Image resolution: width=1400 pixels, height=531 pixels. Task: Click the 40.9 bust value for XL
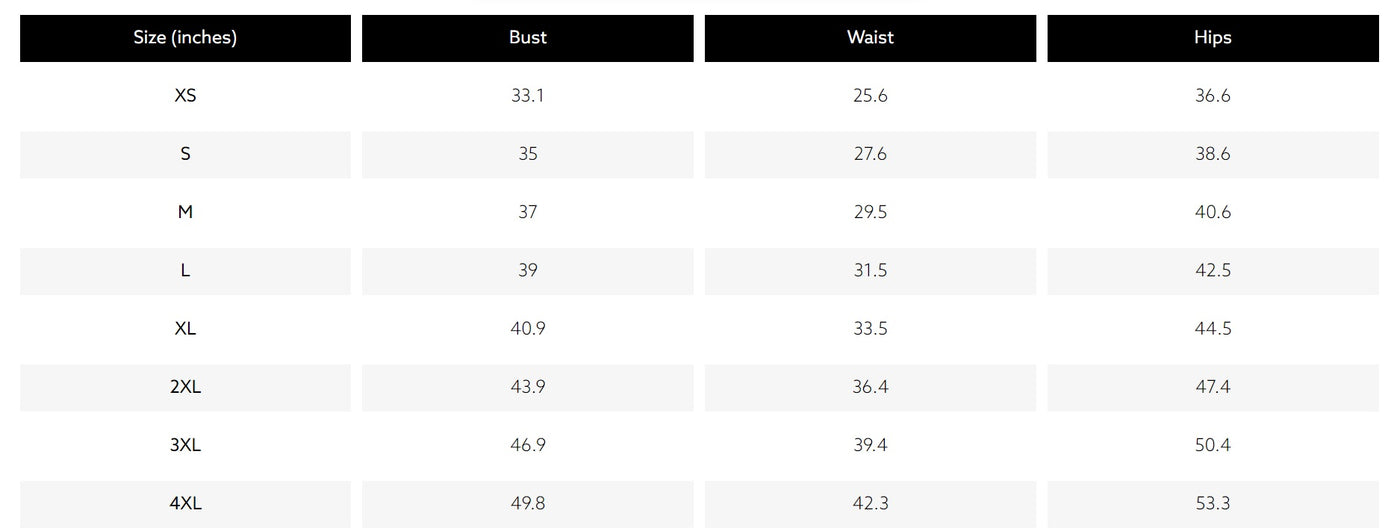[528, 328]
